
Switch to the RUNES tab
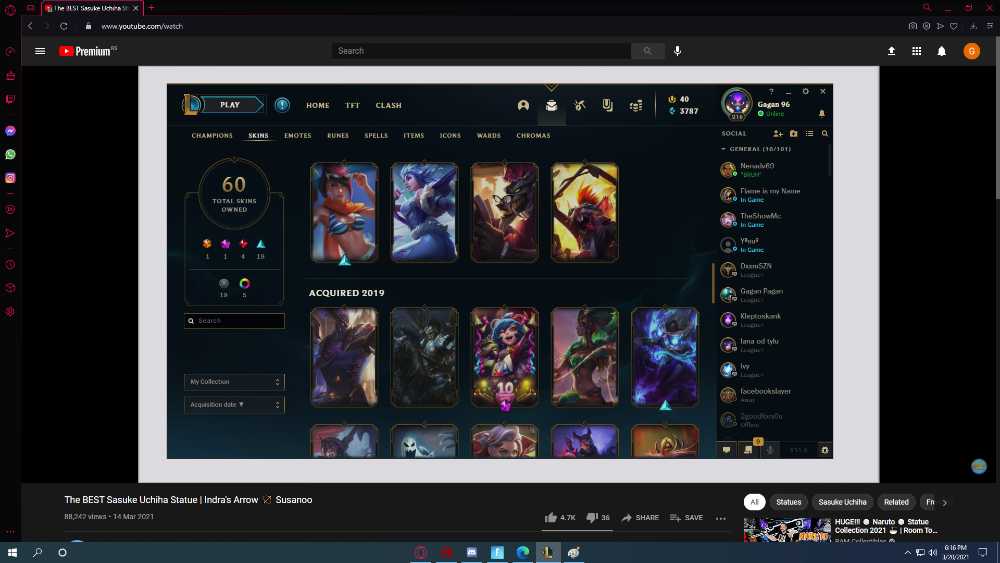[338, 135]
